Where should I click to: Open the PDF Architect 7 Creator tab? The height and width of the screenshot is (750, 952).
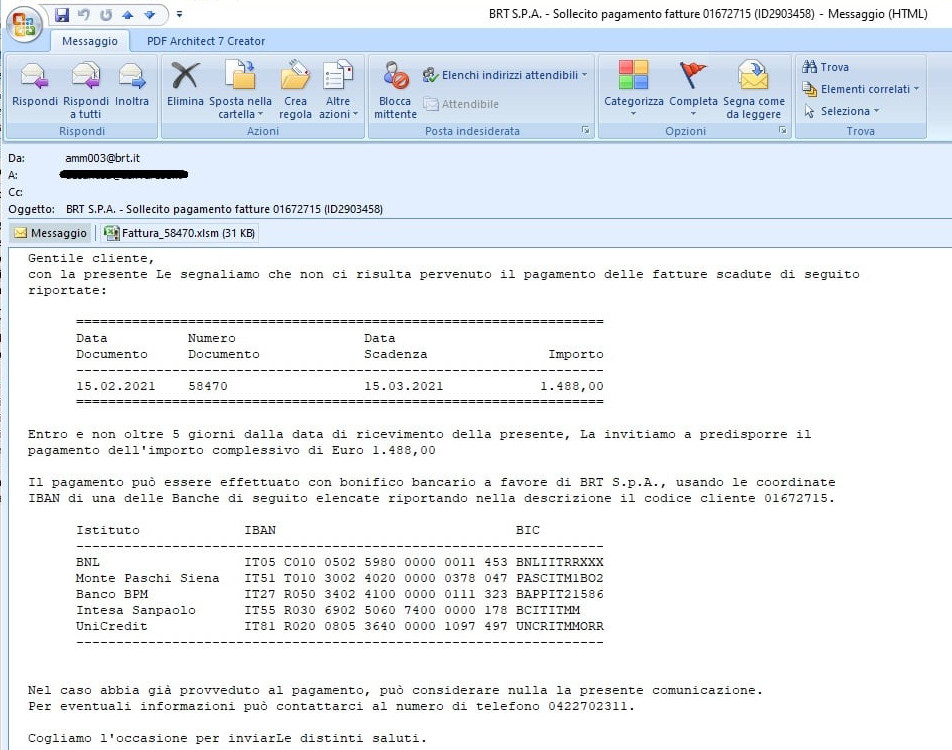pyautogui.click(x=206, y=41)
